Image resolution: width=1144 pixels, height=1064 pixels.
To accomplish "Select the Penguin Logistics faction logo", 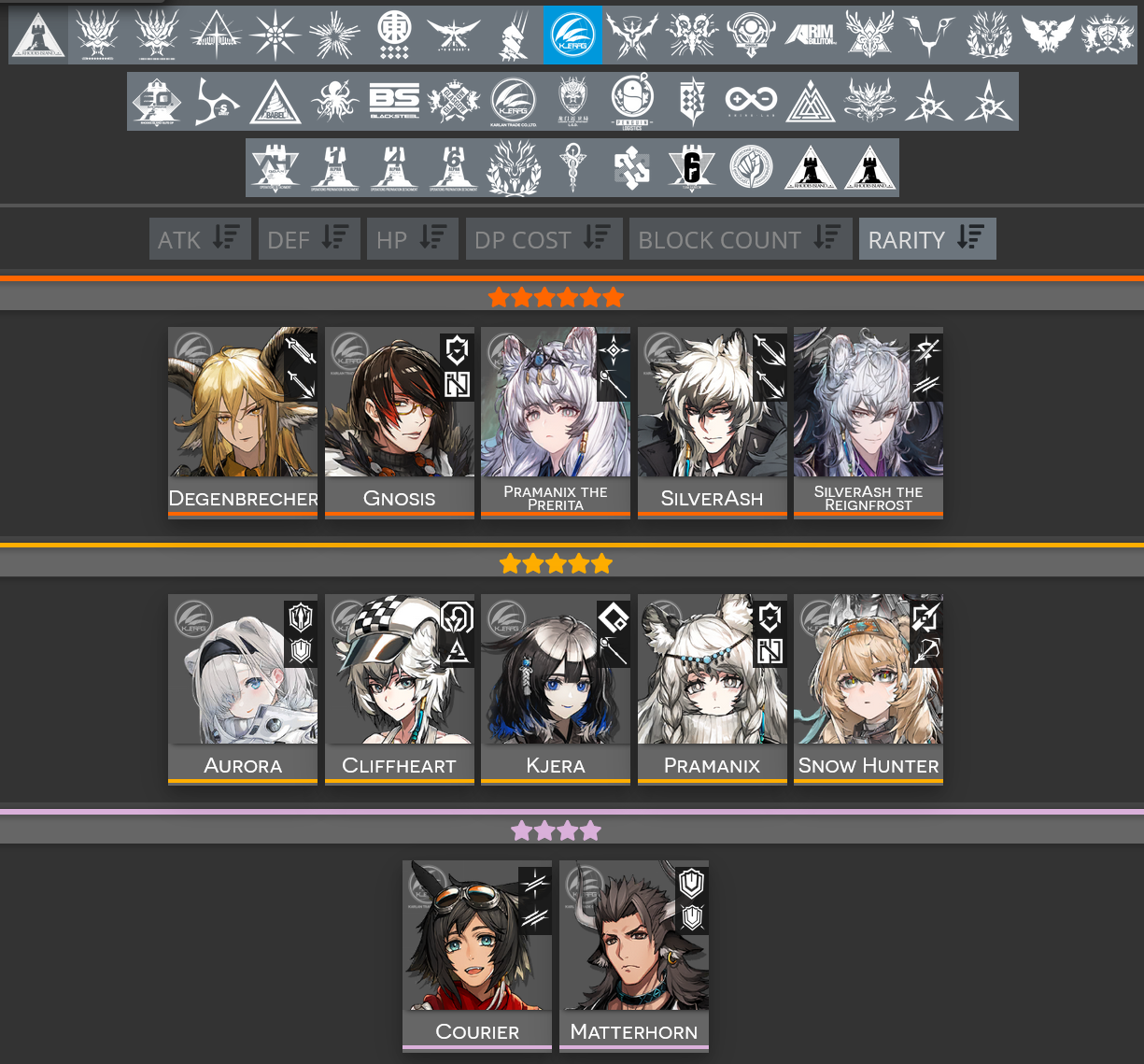I will pos(632,101).
